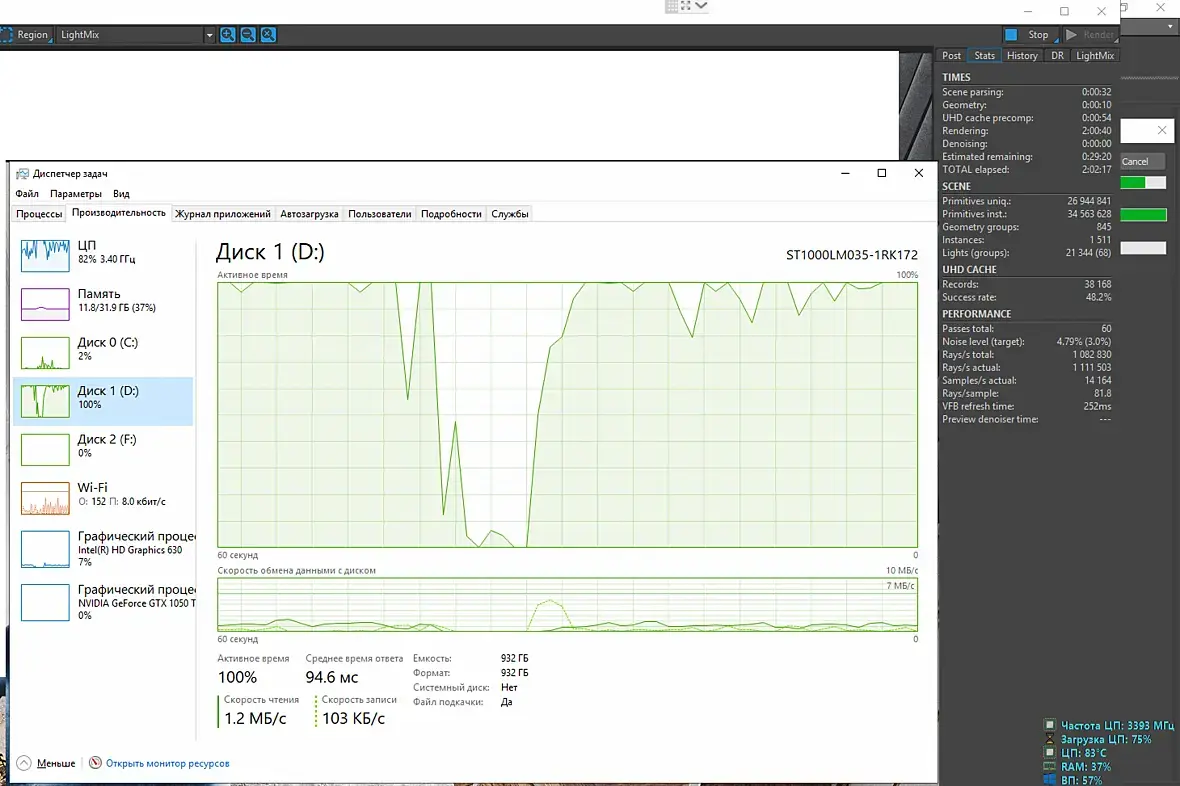Switch to the Автозагрузка tab

click(309, 214)
